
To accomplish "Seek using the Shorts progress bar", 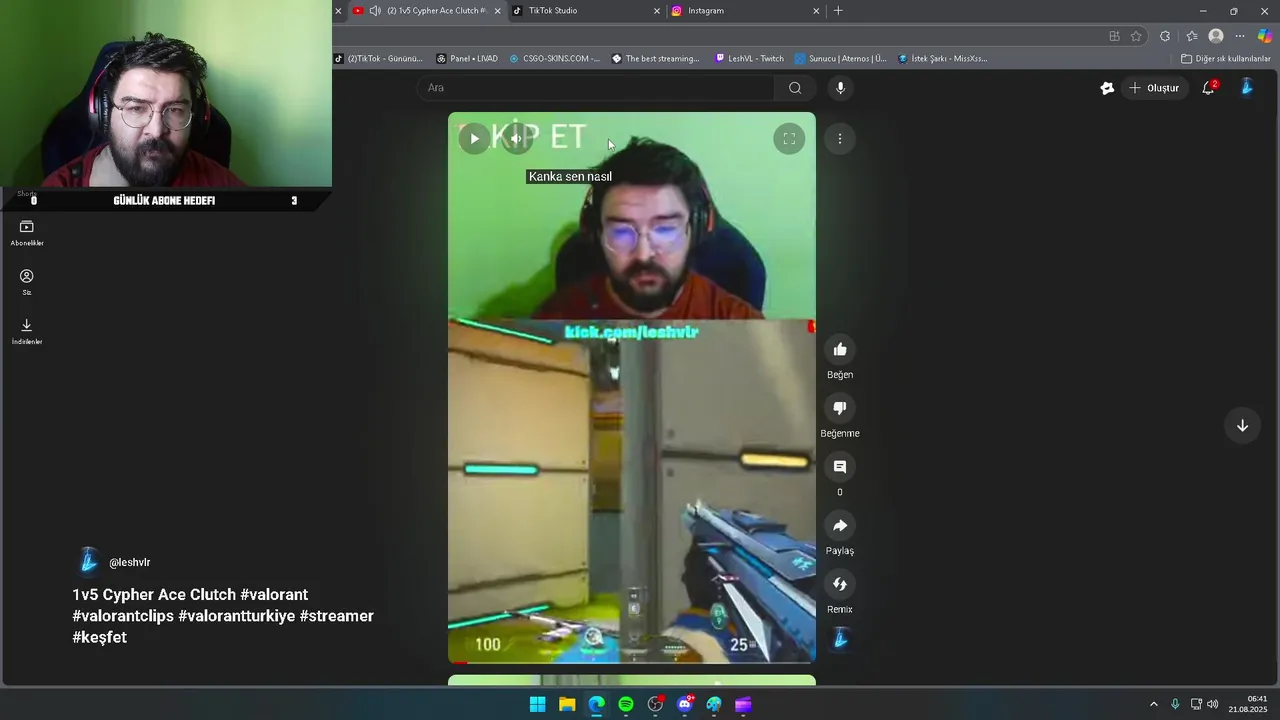I will pos(632,661).
